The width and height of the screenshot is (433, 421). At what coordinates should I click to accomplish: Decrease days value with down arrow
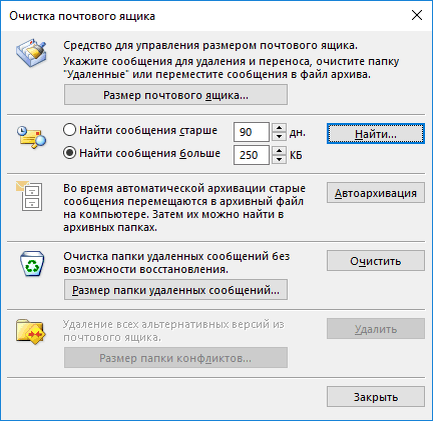(x=279, y=136)
